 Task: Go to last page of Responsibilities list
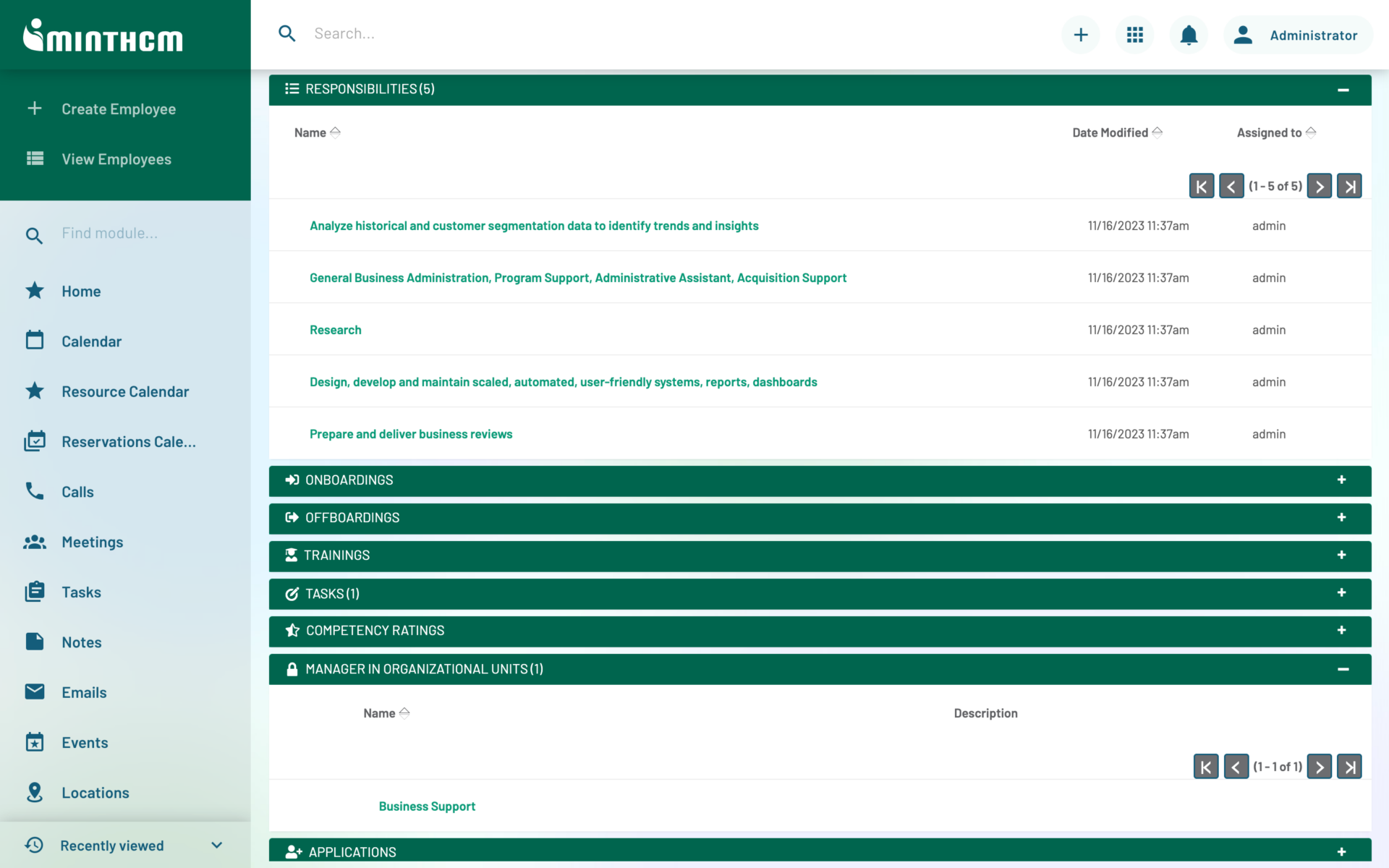[x=1348, y=185]
